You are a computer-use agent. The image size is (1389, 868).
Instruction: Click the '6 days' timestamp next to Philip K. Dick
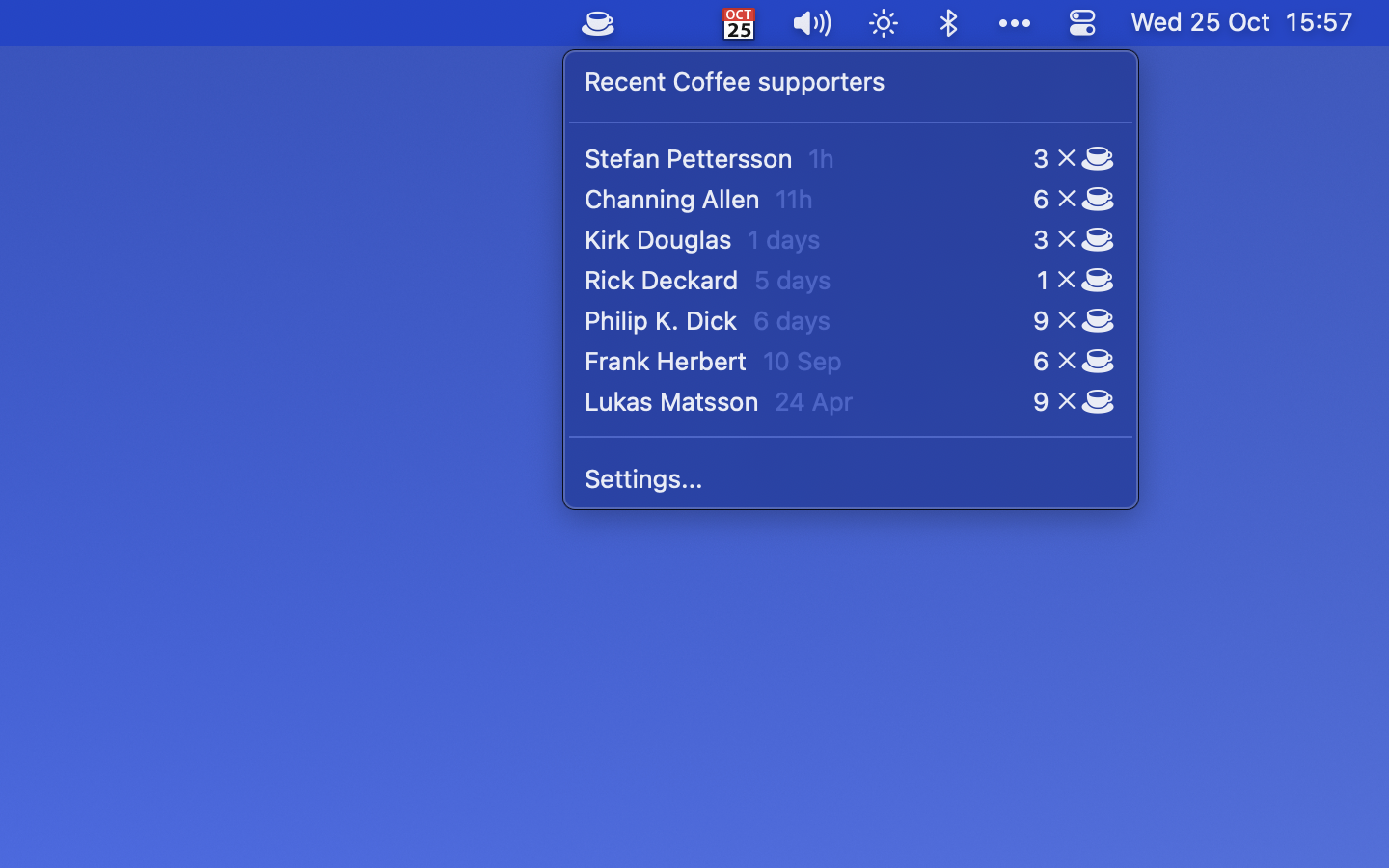[x=791, y=320]
